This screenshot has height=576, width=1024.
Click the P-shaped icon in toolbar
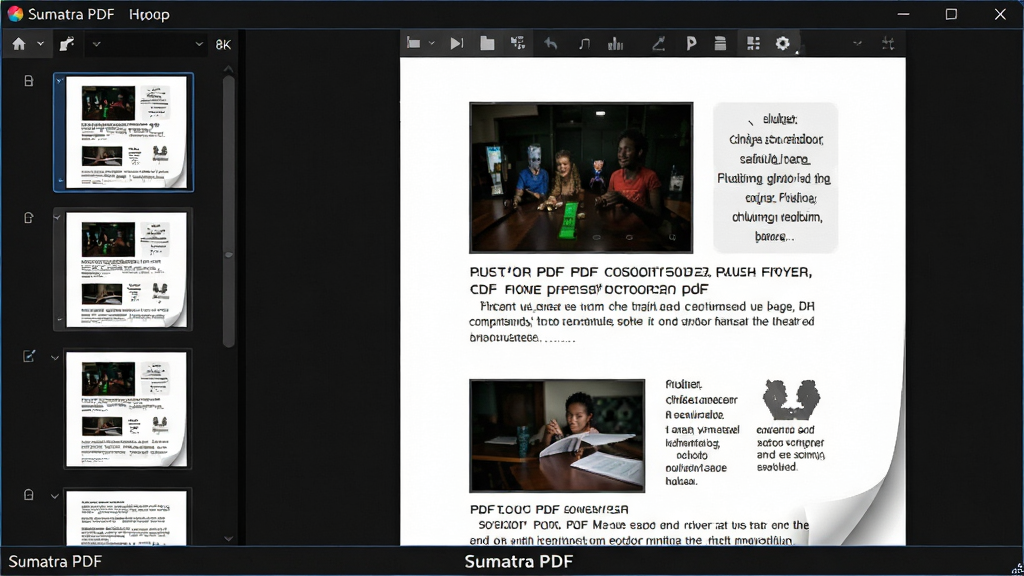click(x=691, y=43)
